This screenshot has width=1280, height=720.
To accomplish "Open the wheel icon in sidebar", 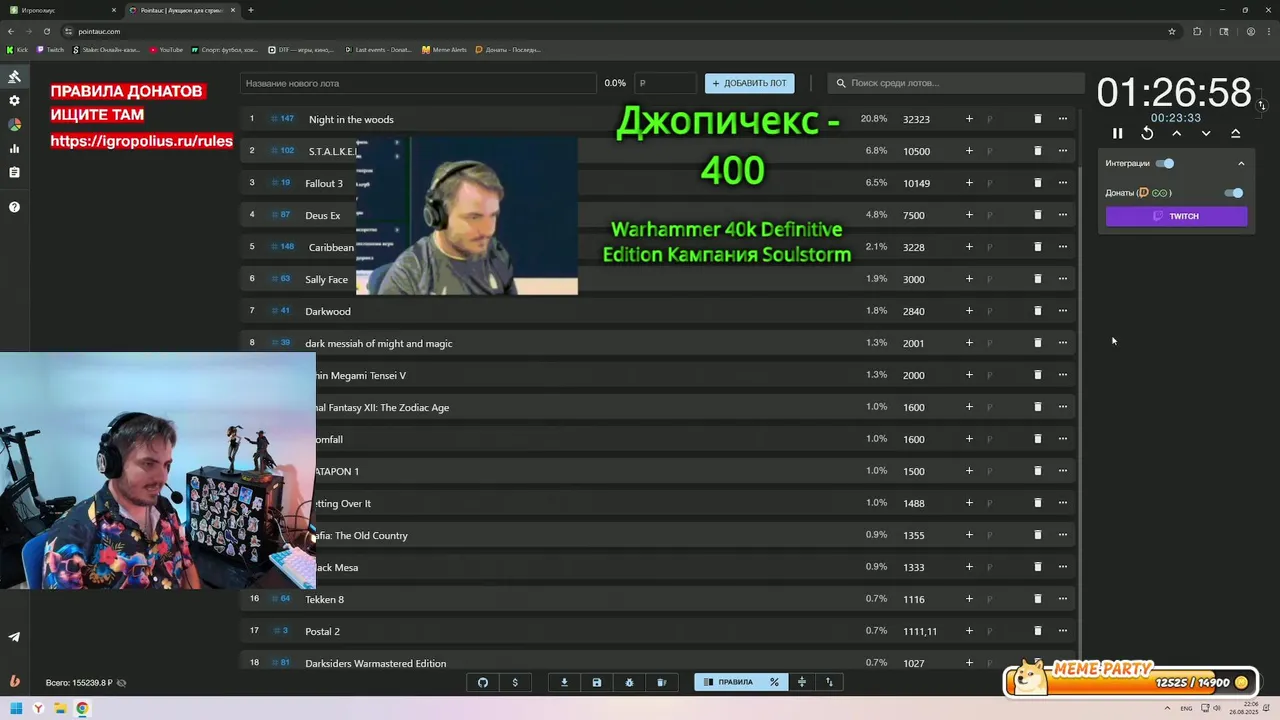I will tap(14, 125).
